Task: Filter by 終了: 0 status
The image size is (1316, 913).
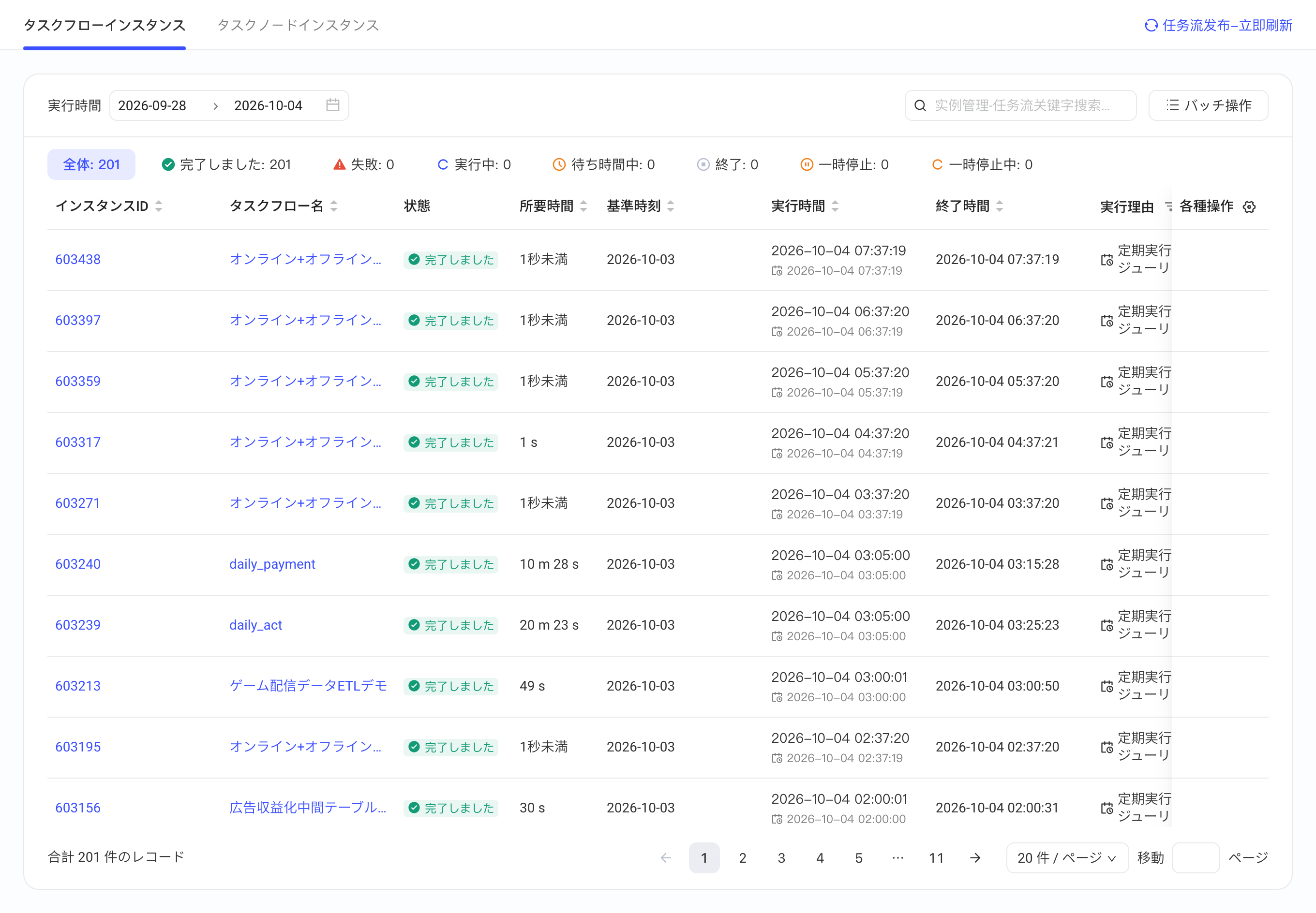Action: pos(727,165)
